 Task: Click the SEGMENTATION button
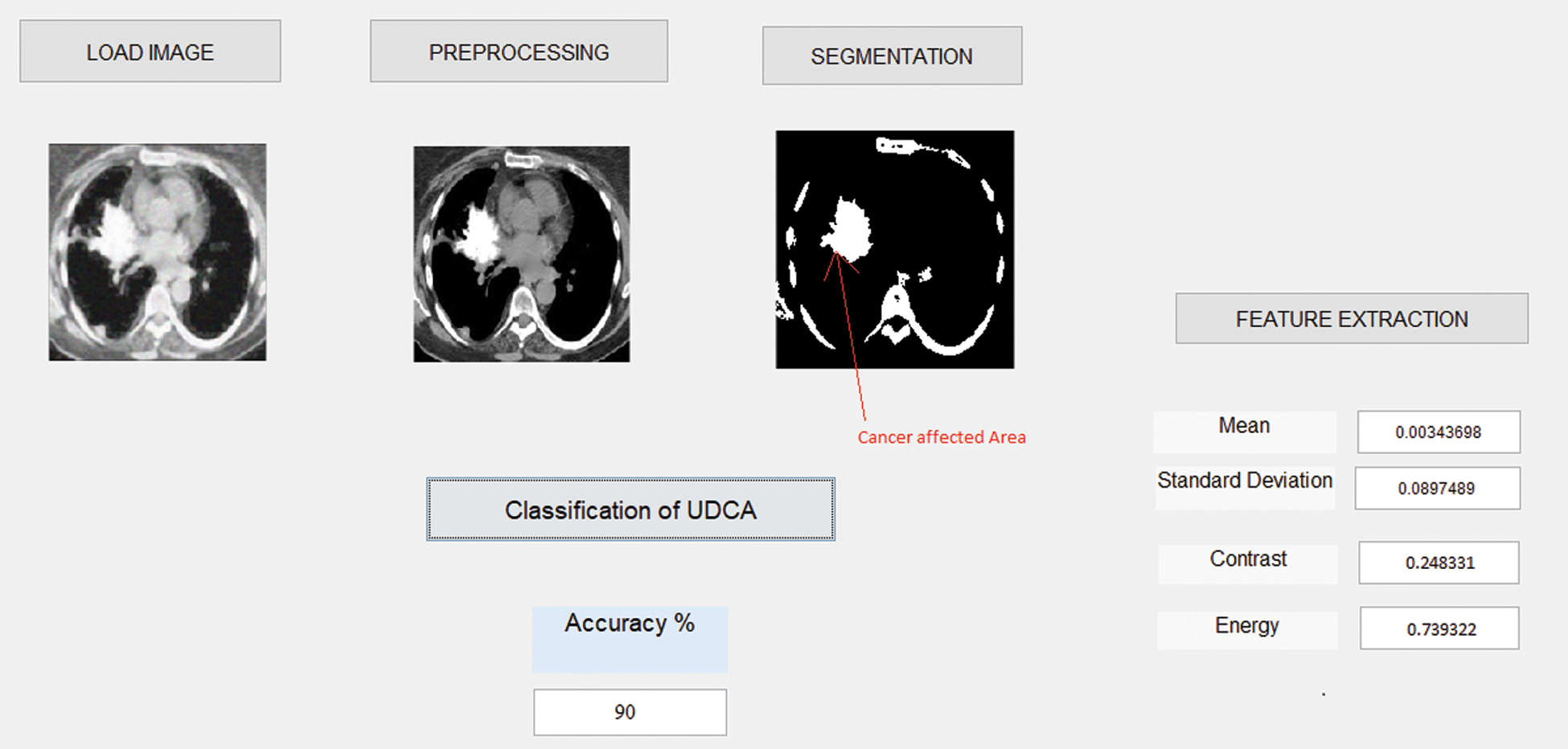point(892,55)
